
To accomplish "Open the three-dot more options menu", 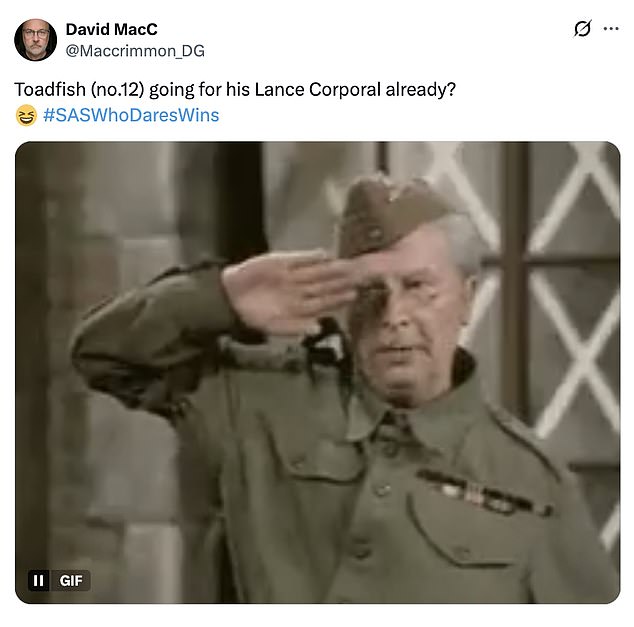I will coord(611,29).
